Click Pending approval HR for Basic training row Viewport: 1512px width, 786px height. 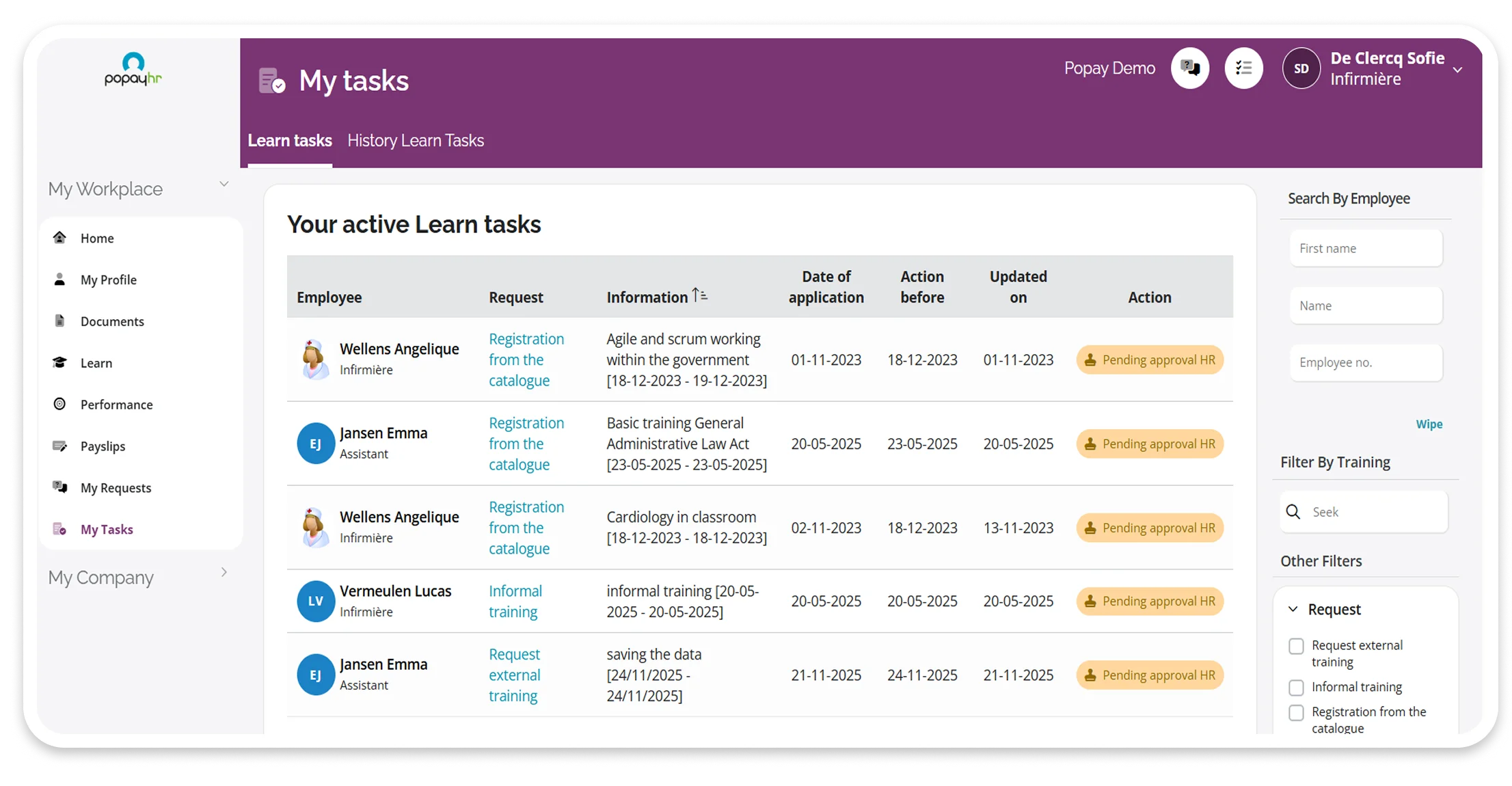[1150, 444]
